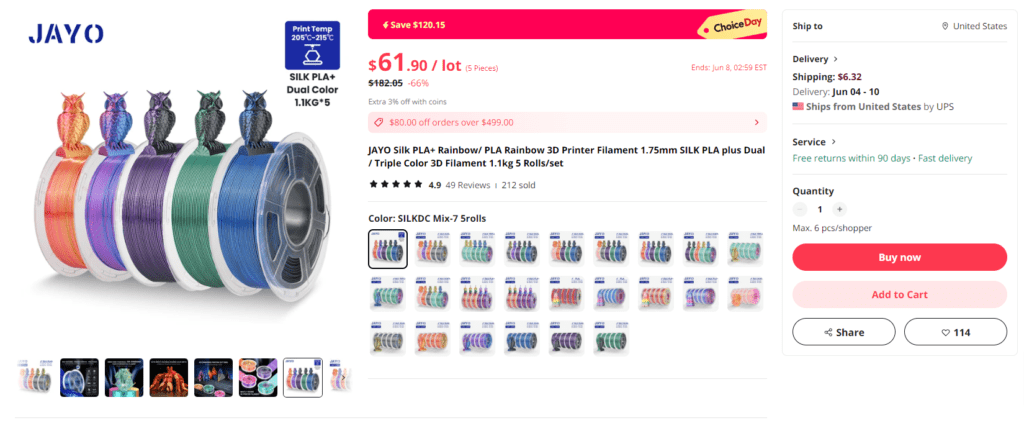Click the location pin icon beside United States
This screenshot has width=1024, height=423.
[945, 26]
